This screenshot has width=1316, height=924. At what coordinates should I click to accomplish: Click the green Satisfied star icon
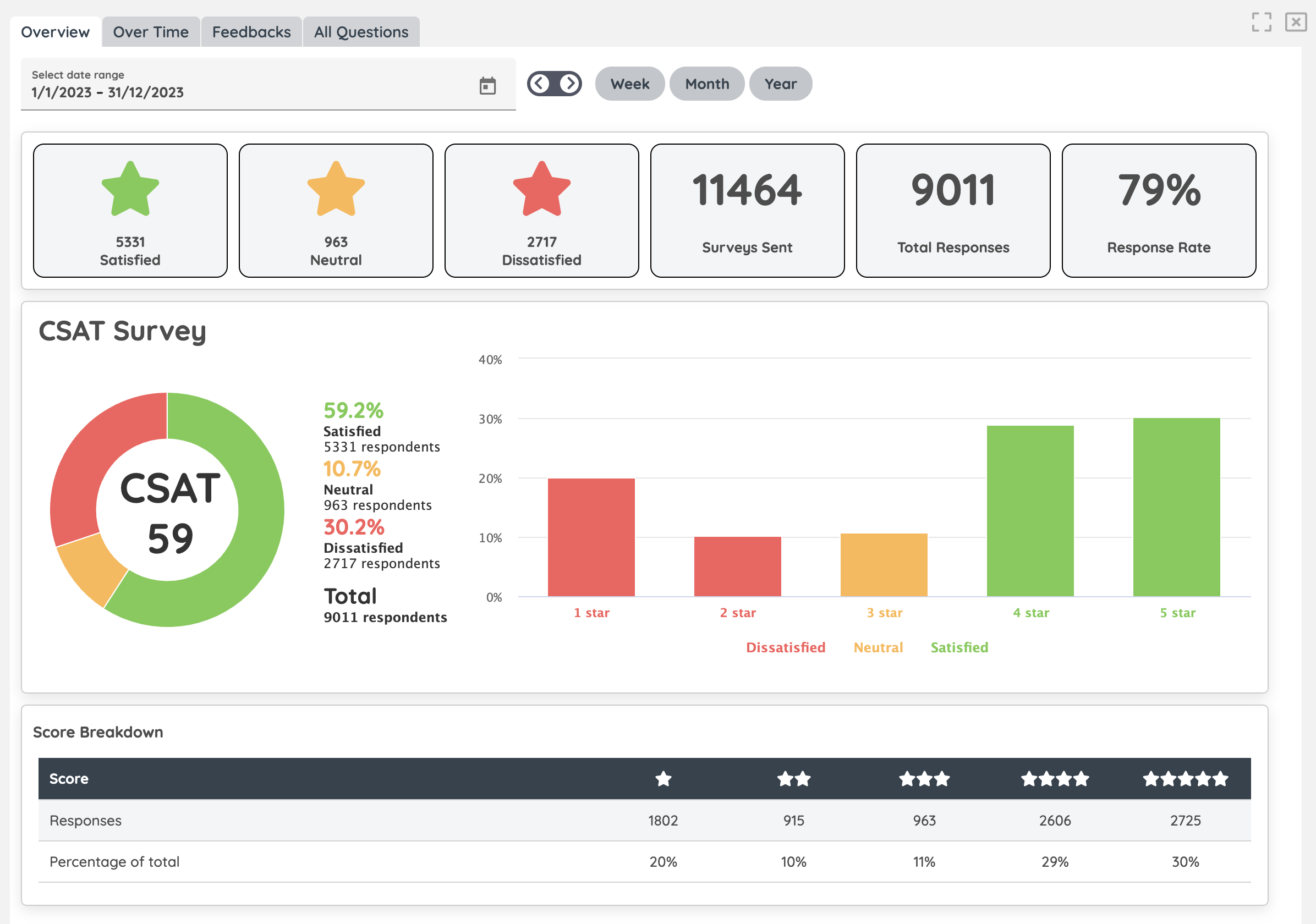coord(130,189)
